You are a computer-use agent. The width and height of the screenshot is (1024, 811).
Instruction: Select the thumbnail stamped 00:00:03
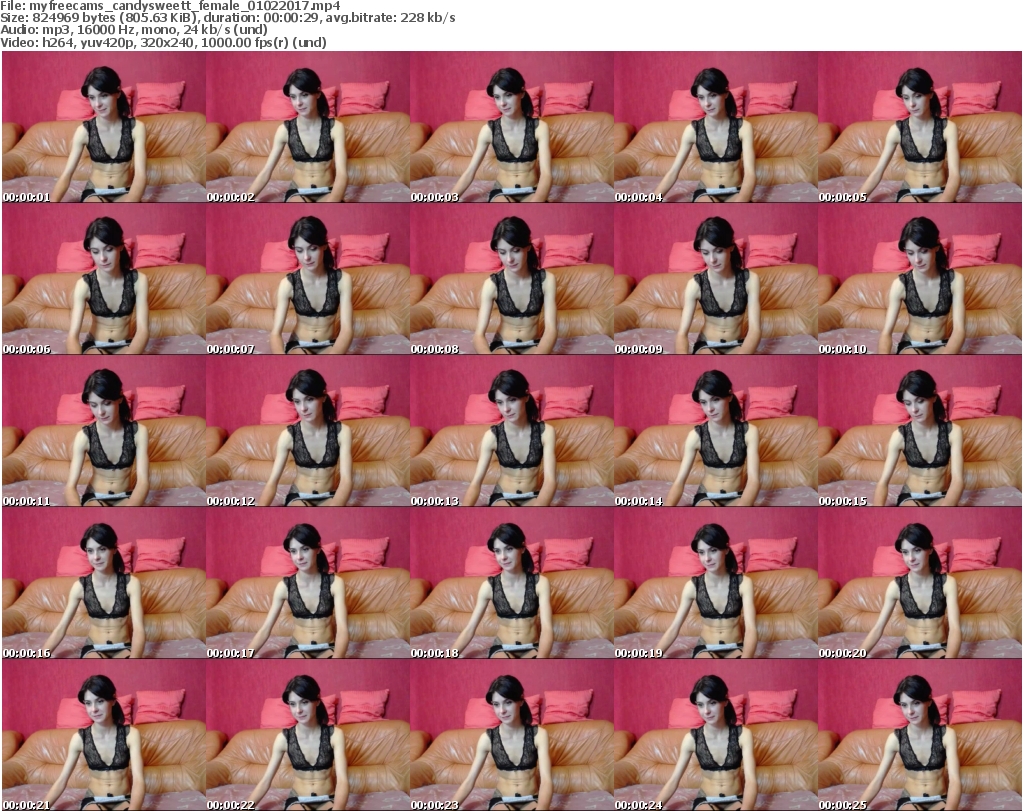(x=511, y=127)
